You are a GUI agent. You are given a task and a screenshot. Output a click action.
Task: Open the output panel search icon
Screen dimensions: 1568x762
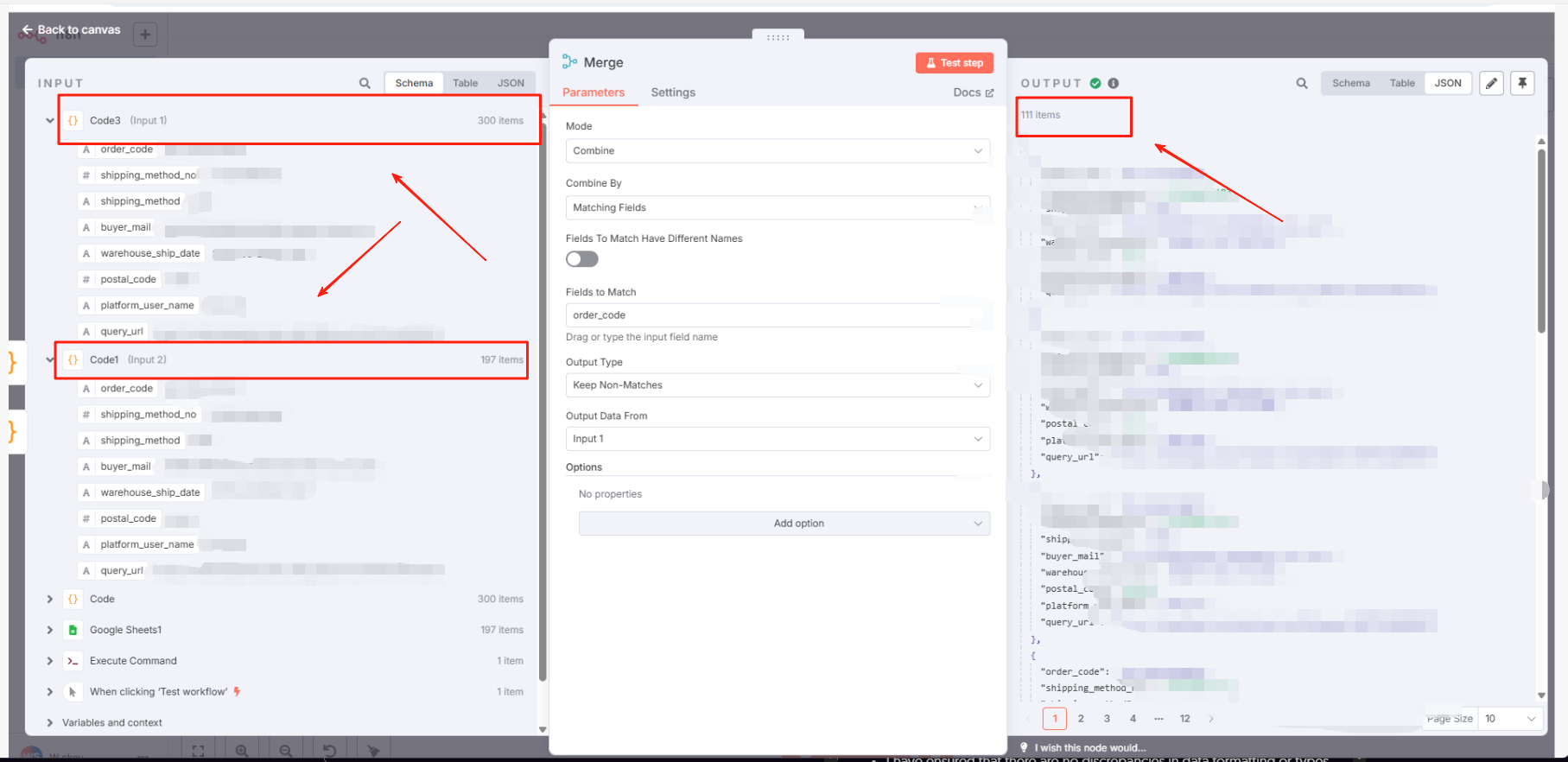(x=1301, y=83)
